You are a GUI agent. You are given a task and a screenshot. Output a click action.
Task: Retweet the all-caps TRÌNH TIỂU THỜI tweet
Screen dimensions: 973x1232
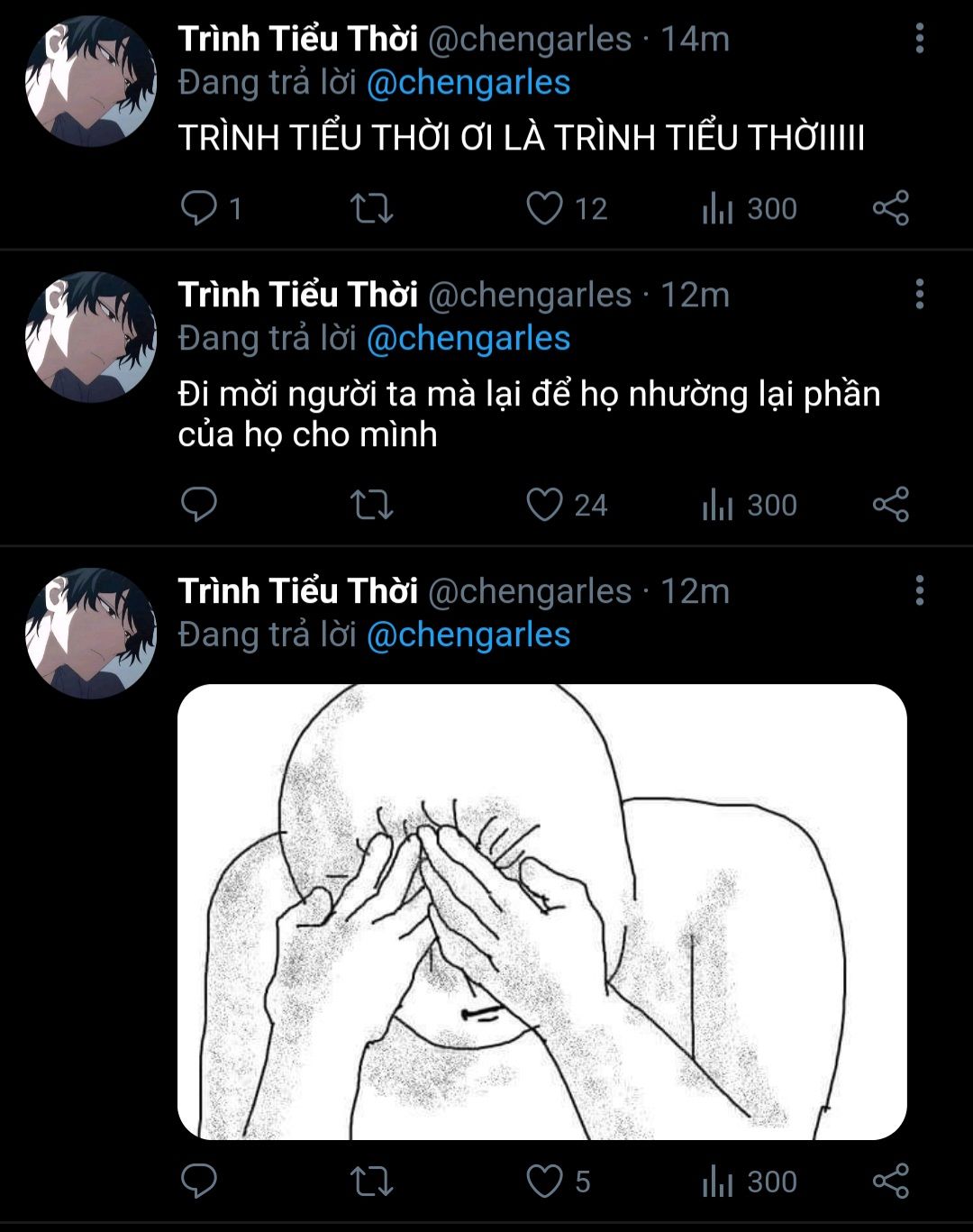[371, 208]
